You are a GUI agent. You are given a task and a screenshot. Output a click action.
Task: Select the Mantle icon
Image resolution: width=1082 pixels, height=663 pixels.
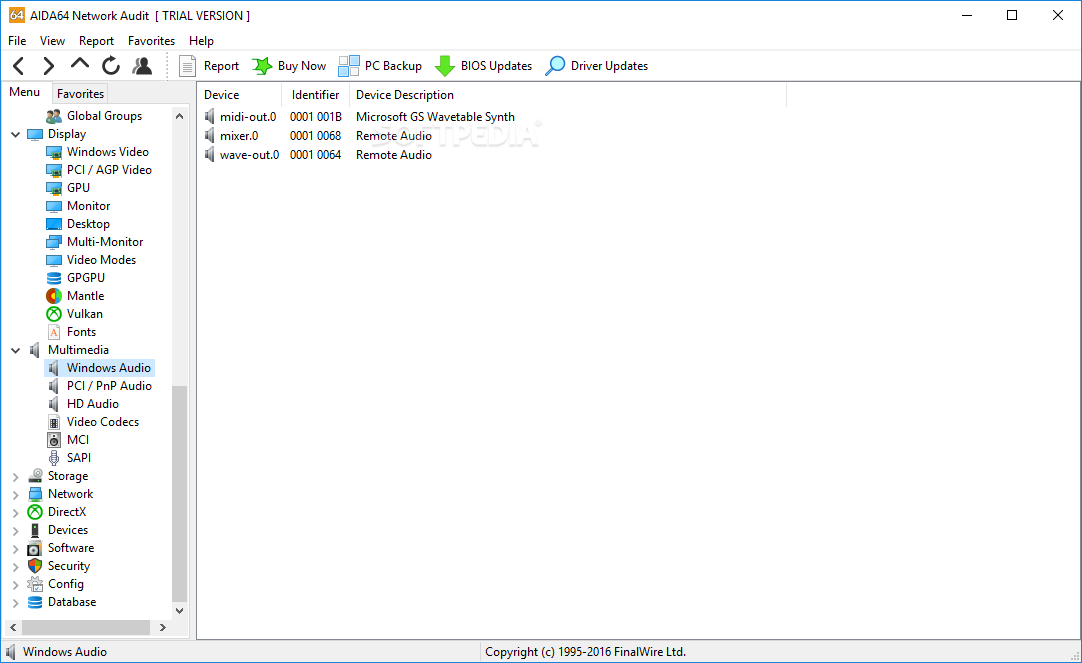(x=54, y=296)
